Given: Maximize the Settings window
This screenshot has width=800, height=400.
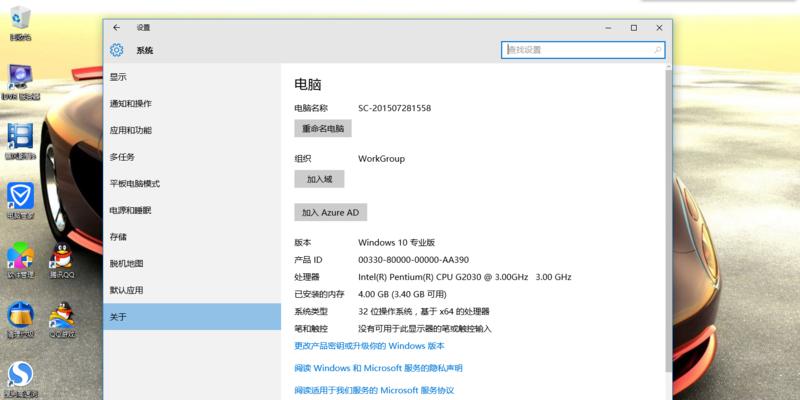Looking at the screenshot, I should [x=634, y=28].
